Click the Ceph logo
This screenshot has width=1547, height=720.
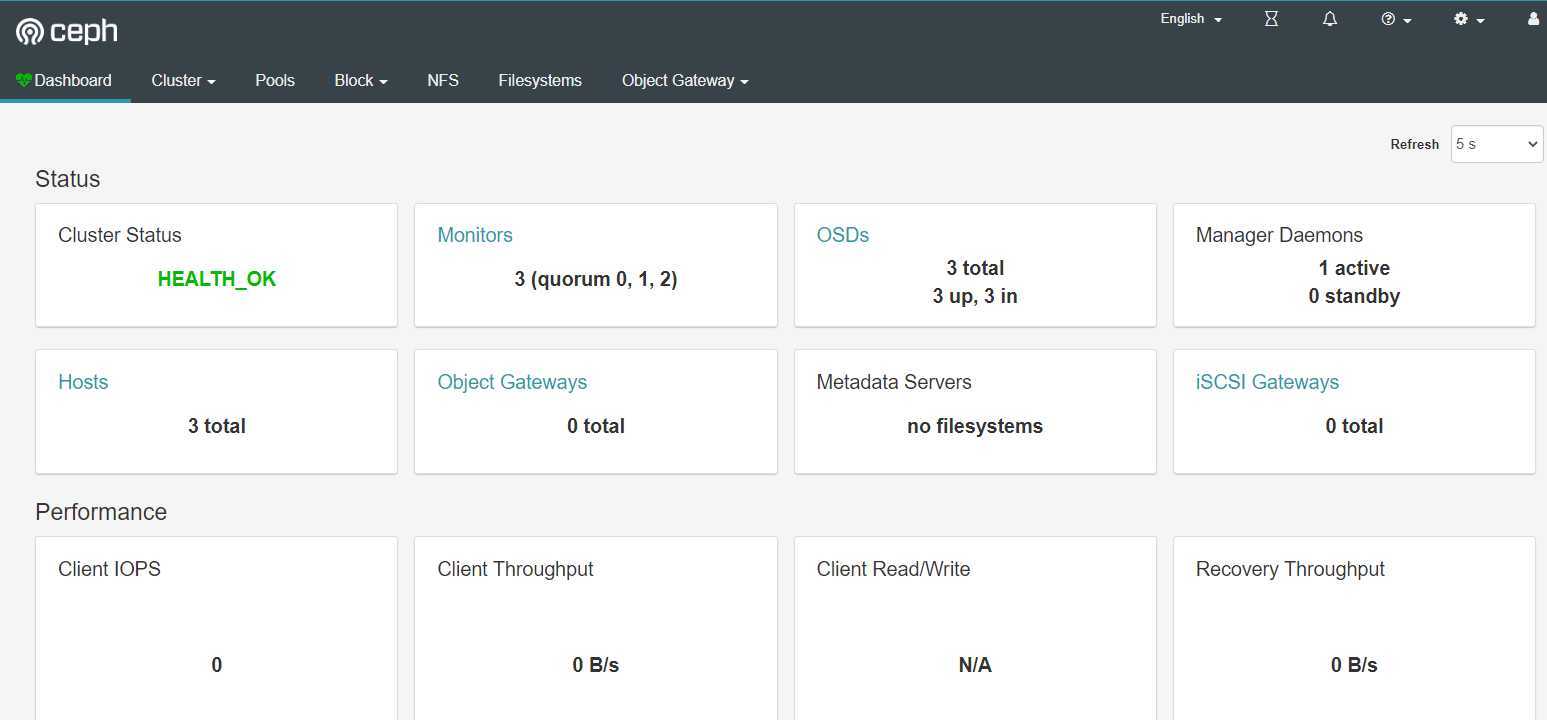pos(67,31)
